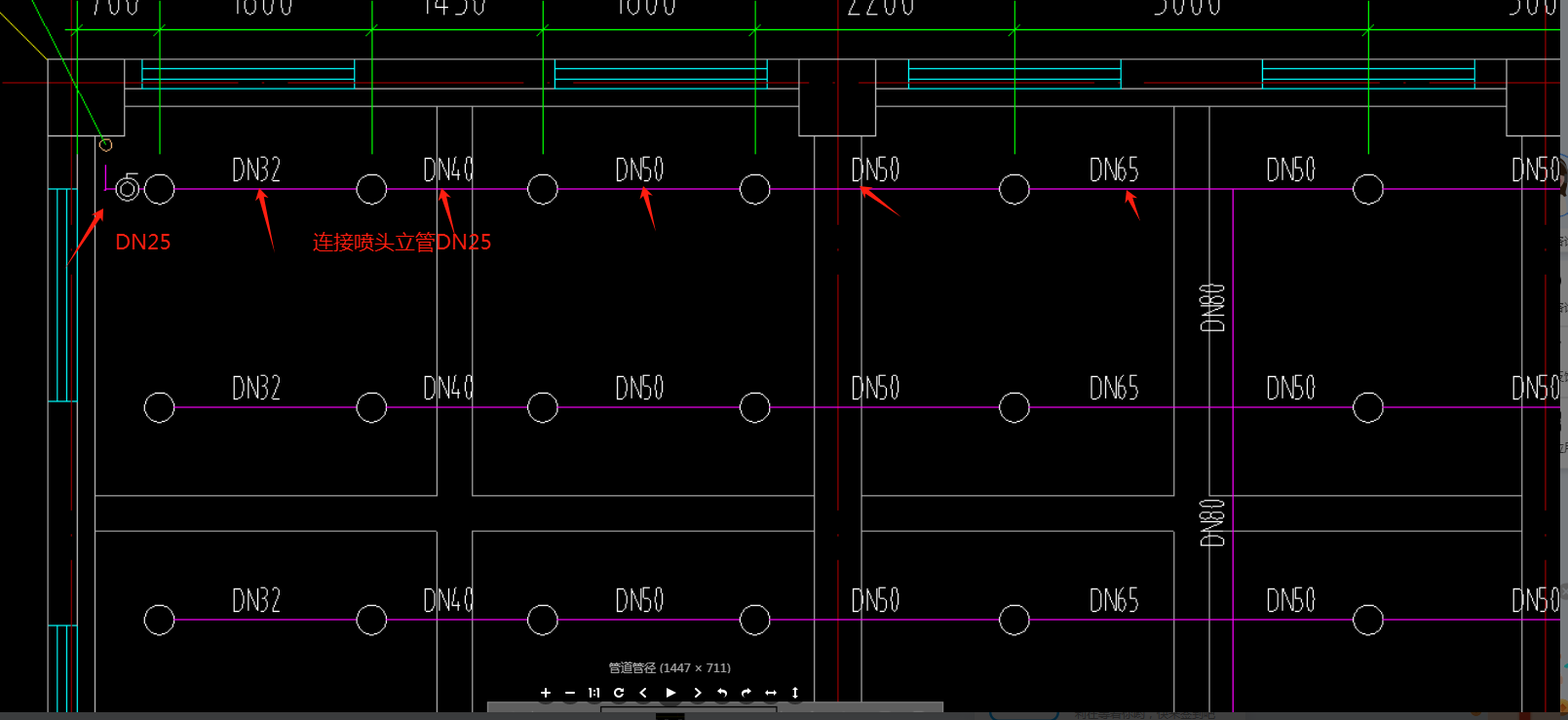Click the upper vertical DN80 pipe label
Viewport: 1568px width, 720px height.
point(1212,308)
